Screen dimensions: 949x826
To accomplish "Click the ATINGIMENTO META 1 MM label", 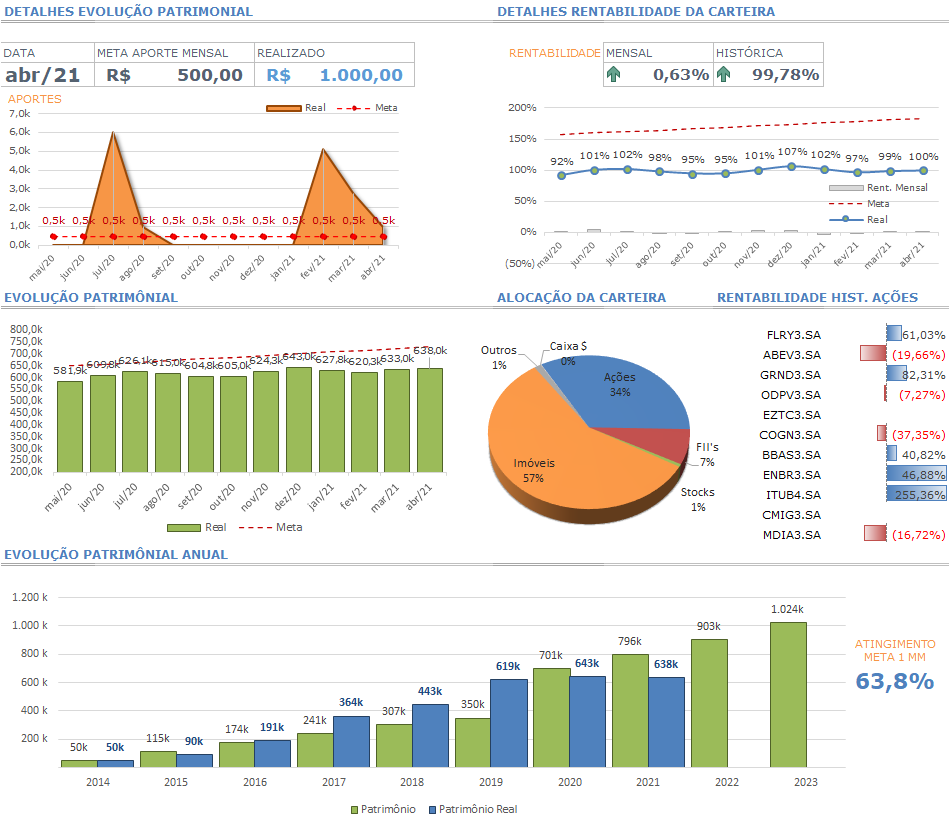I will [x=895, y=651].
